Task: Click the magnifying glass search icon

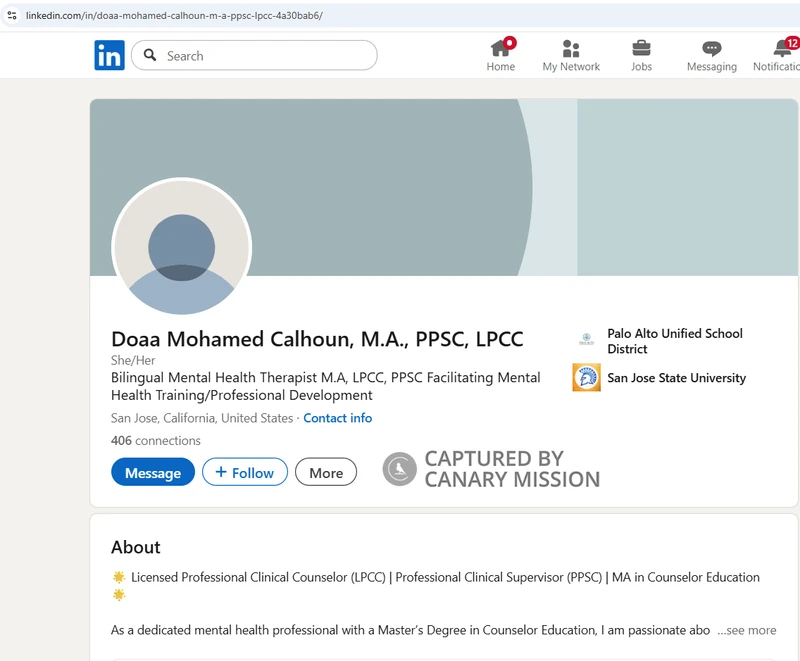Action: click(150, 55)
